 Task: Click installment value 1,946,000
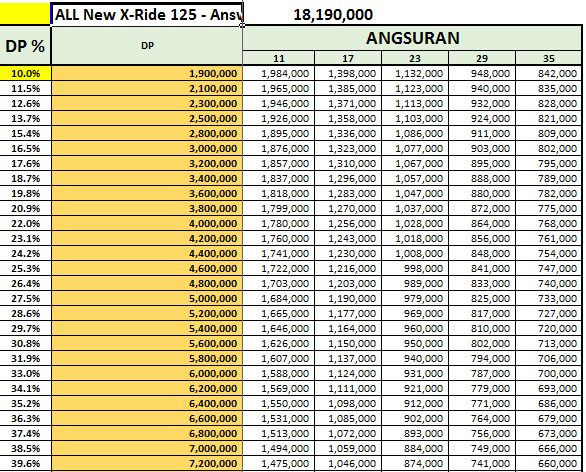click(x=278, y=104)
